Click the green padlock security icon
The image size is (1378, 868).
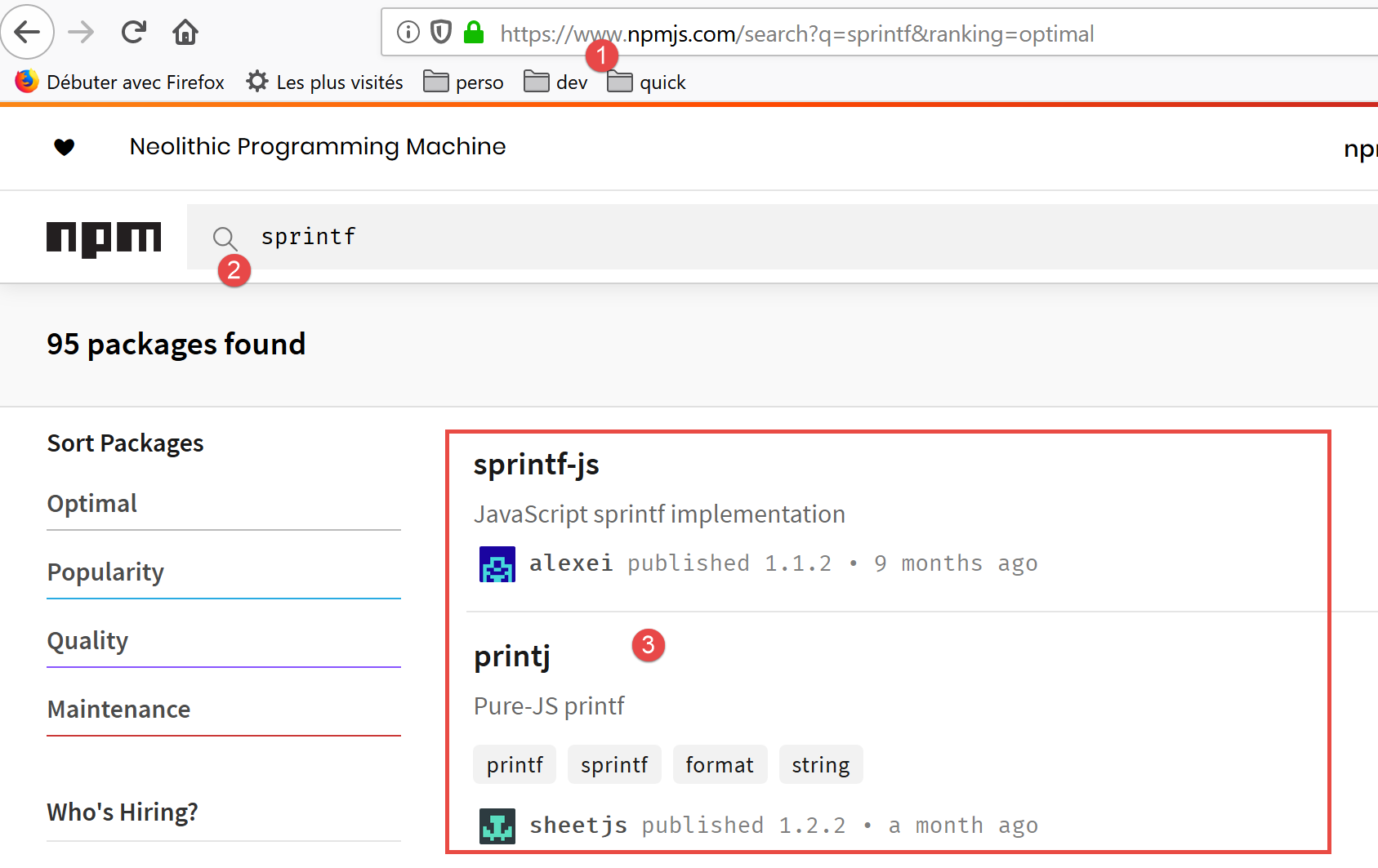(x=473, y=33)
